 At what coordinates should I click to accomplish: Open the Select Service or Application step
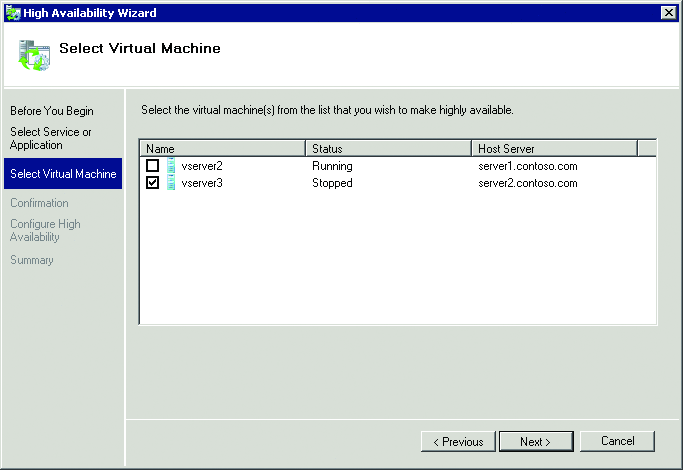[x=51, y=139]
